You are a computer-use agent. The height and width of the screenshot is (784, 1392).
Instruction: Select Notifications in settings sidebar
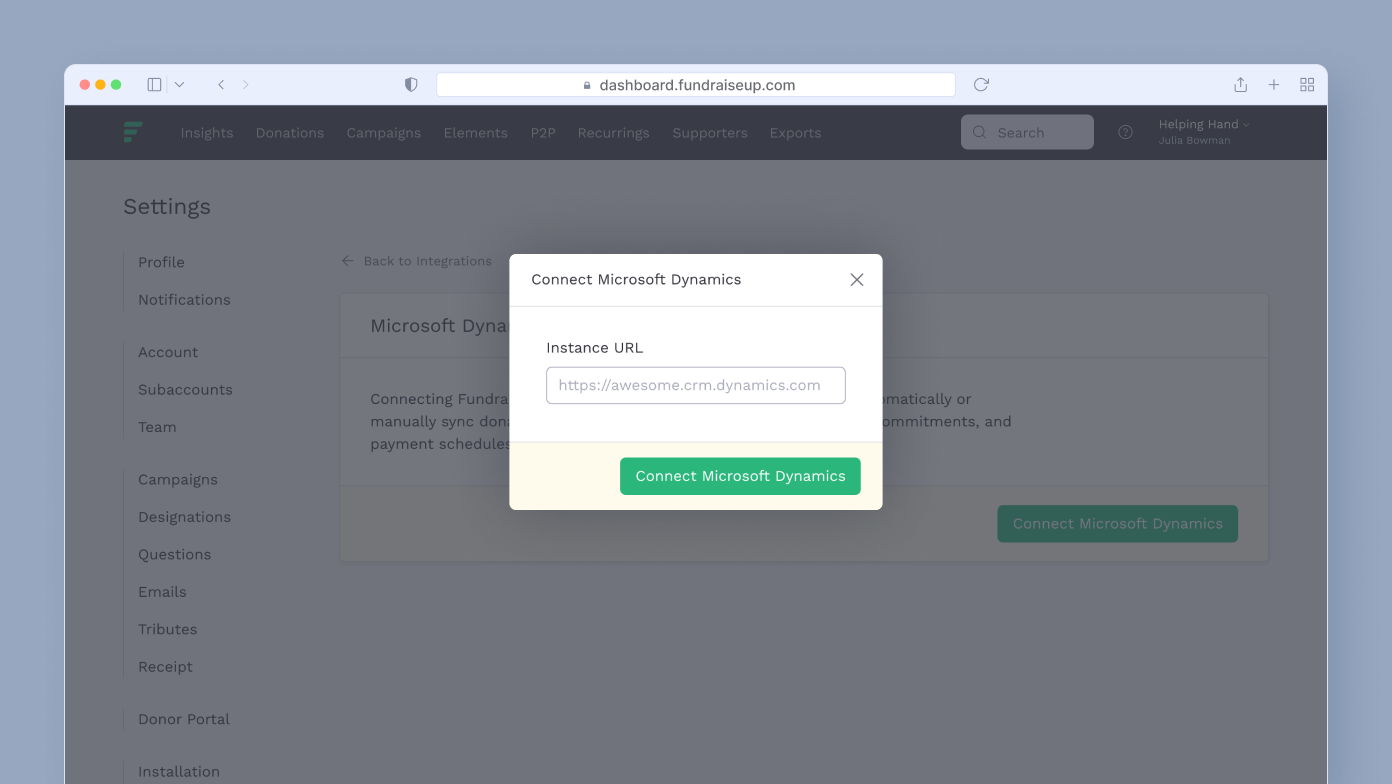184,300
